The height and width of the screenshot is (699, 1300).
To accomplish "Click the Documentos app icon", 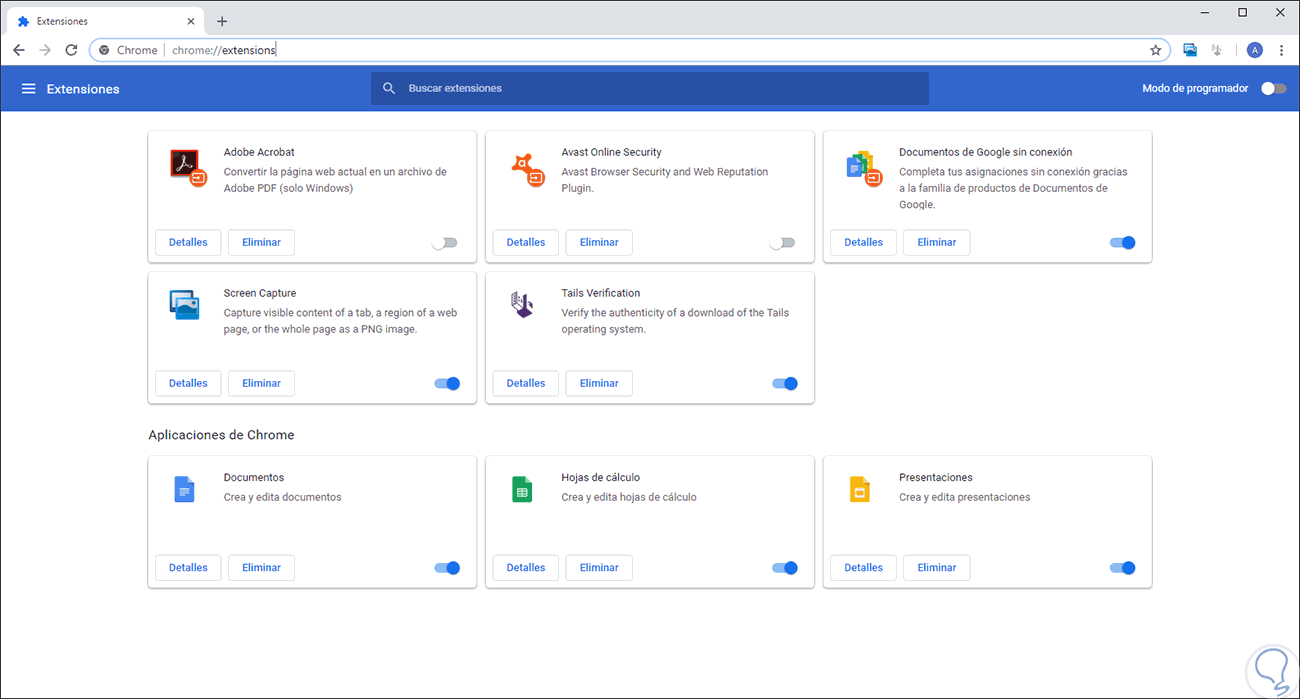I will point(184,489).
